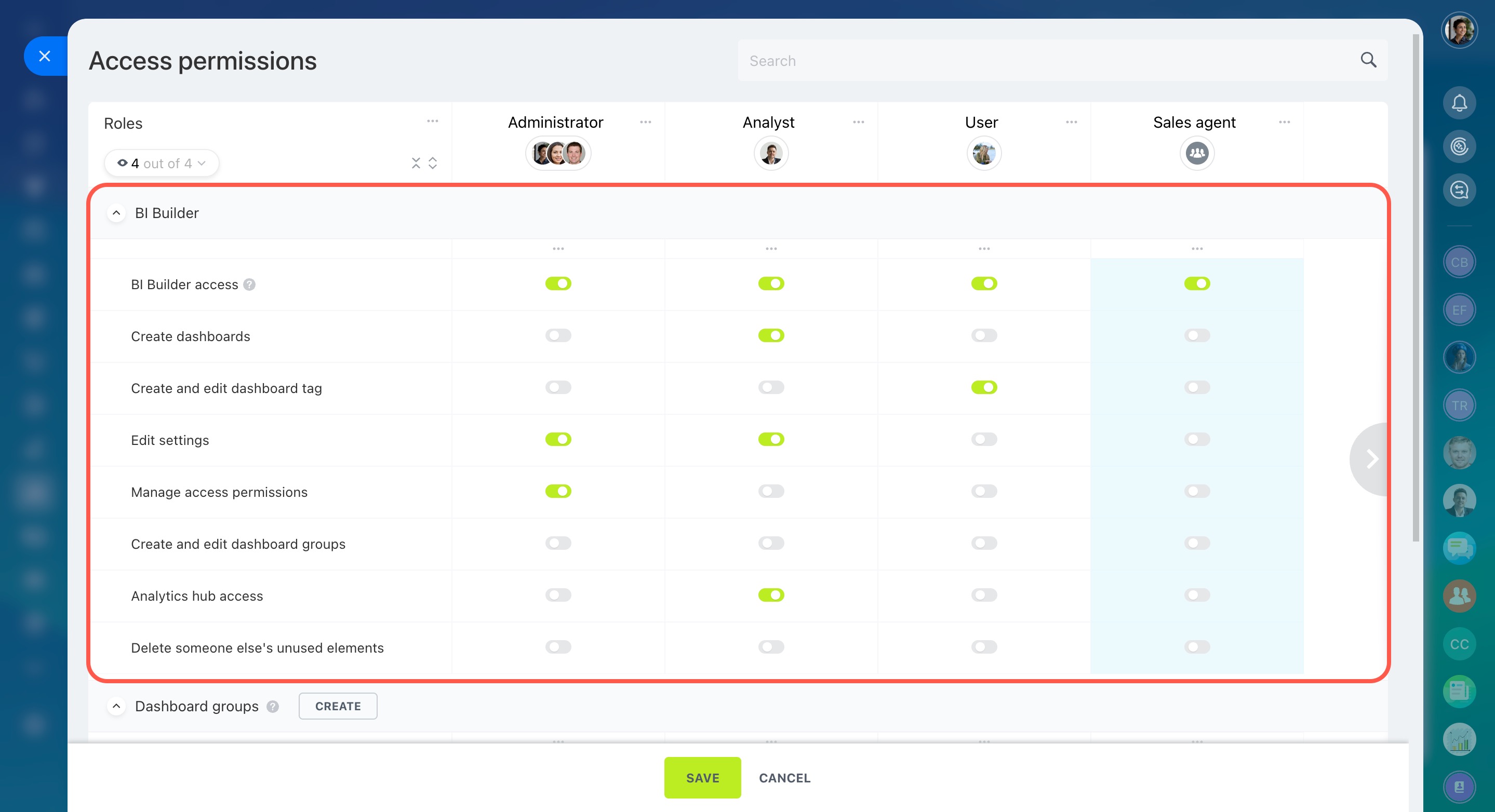Click help icon beside Dashboard groups
Screen dimensions: 1495x812
coord(273,707)
